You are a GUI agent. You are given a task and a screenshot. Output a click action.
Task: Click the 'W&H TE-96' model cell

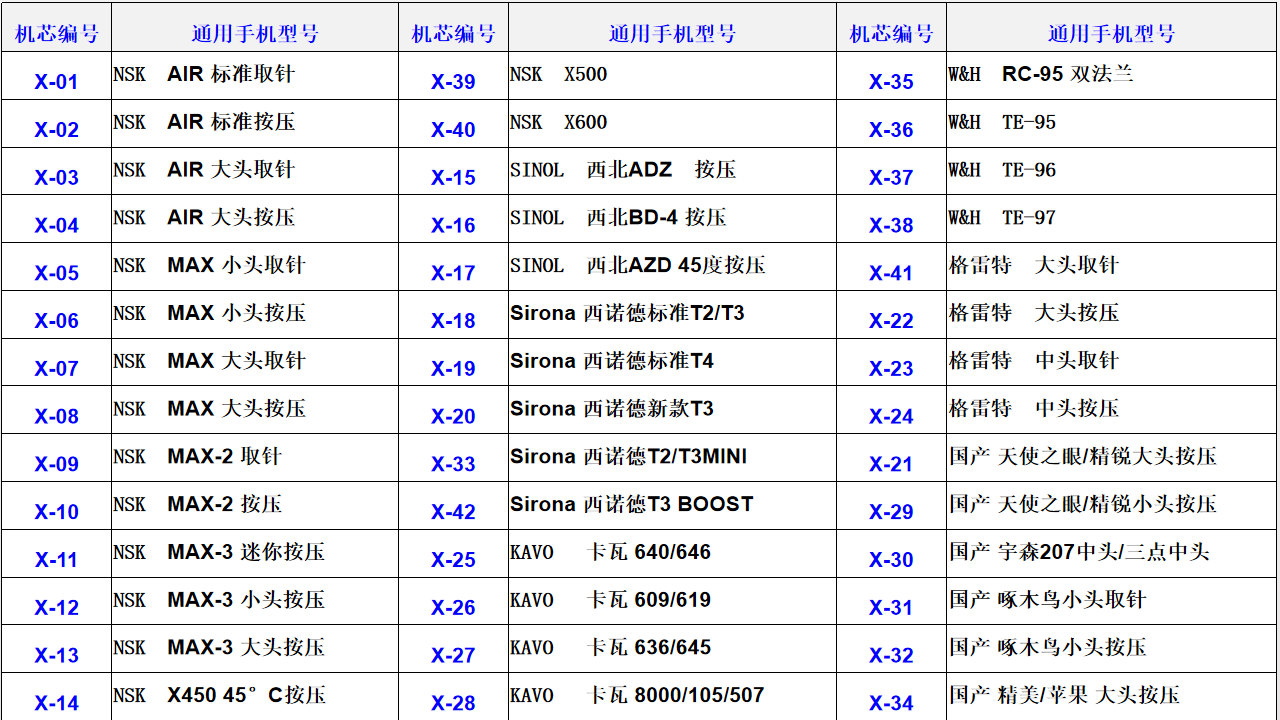pyautogui.click(x=1112, y=171)
